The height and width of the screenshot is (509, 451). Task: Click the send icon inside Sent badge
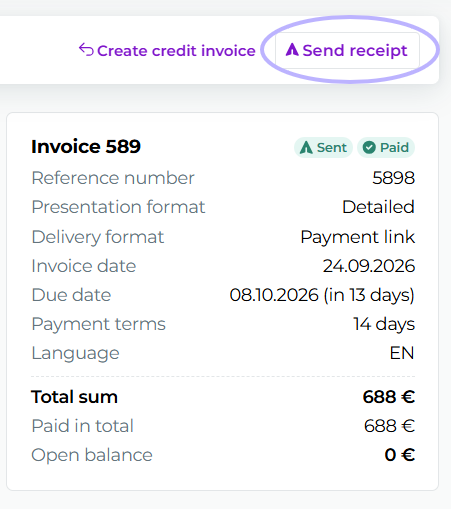[x=306, y=147]
